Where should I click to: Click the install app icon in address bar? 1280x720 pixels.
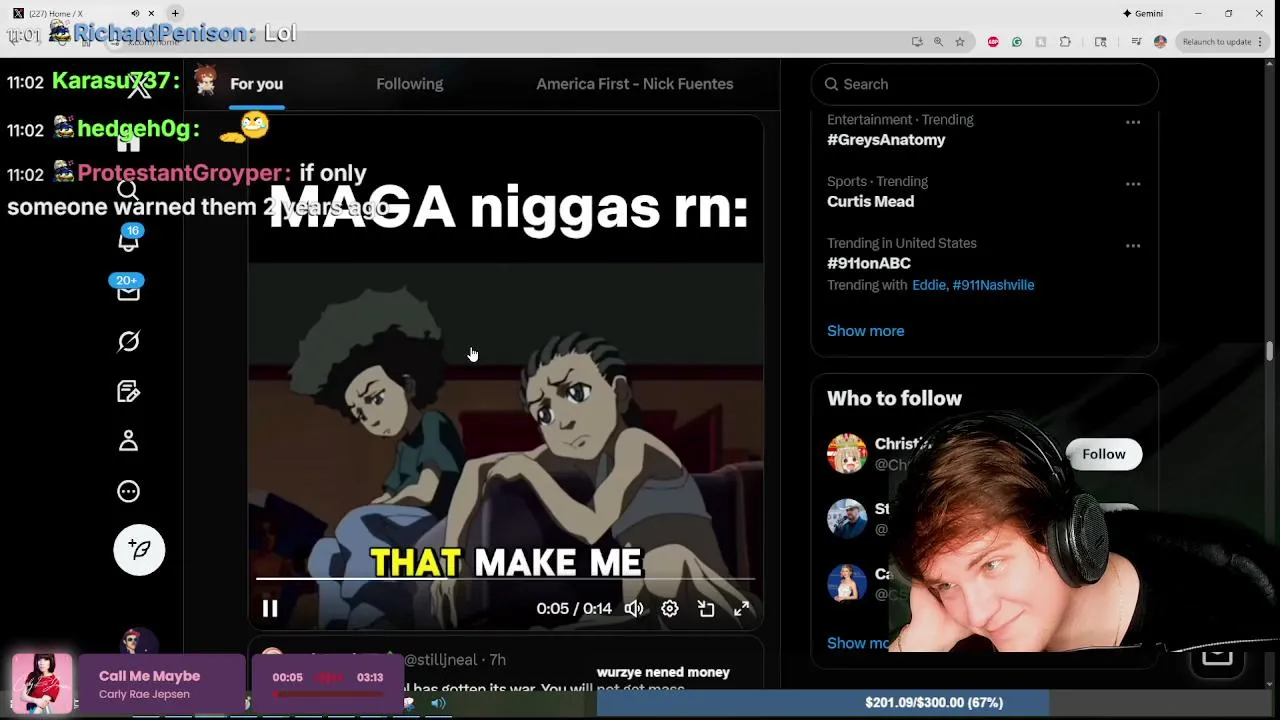917,42
